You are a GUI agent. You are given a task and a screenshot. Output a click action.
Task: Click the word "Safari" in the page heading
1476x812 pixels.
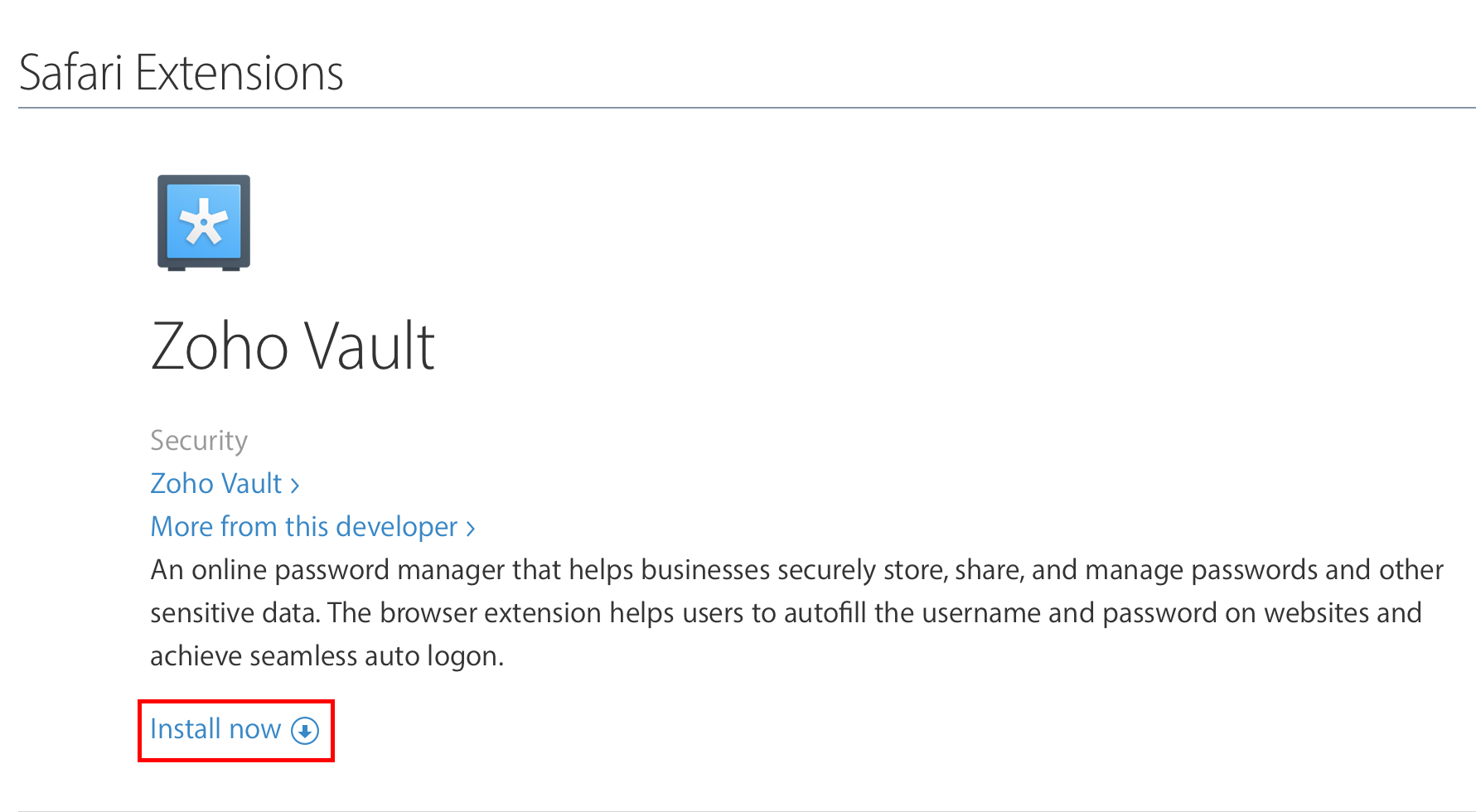click(71, 73)
